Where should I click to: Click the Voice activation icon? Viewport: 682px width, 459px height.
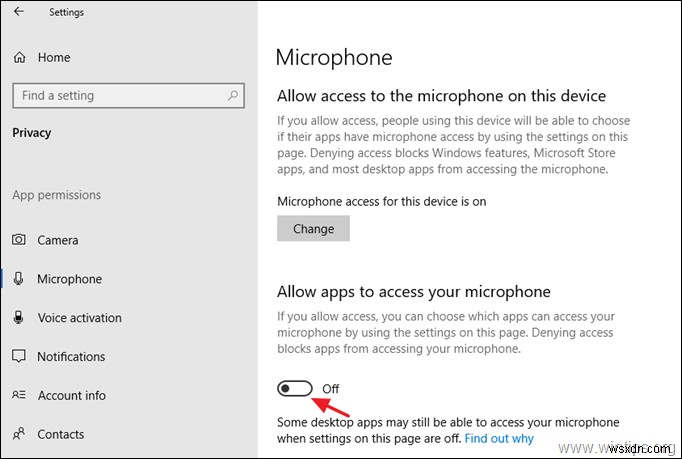[x=18, y=318]
